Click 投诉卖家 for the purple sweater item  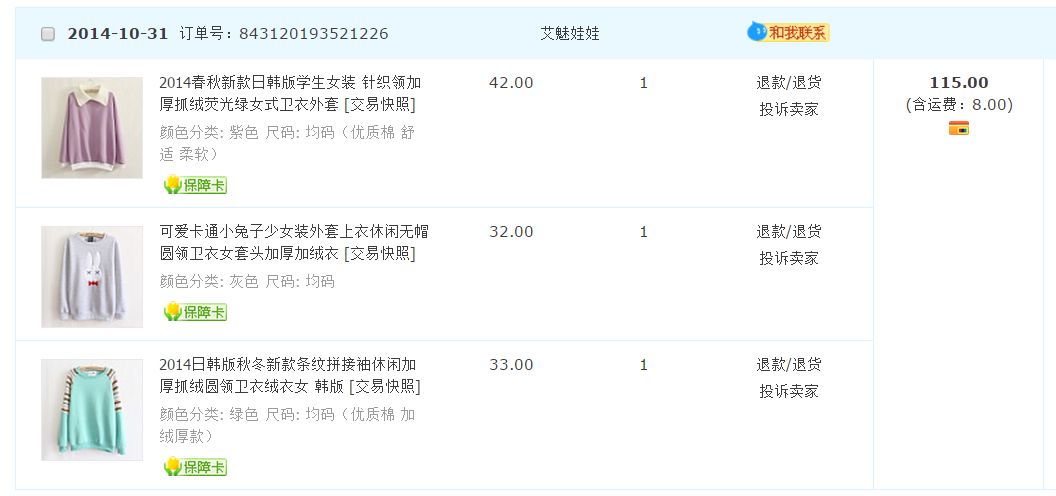coord(788,109)
